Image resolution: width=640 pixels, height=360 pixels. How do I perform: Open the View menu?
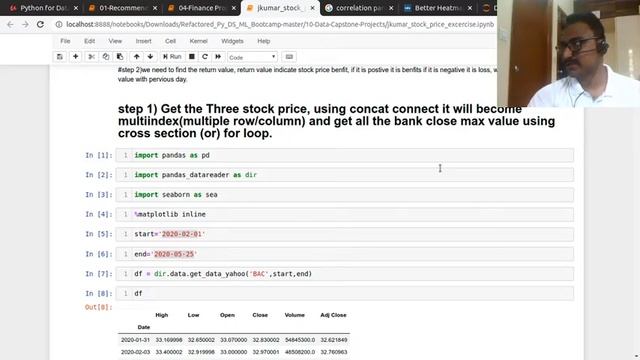115,41
